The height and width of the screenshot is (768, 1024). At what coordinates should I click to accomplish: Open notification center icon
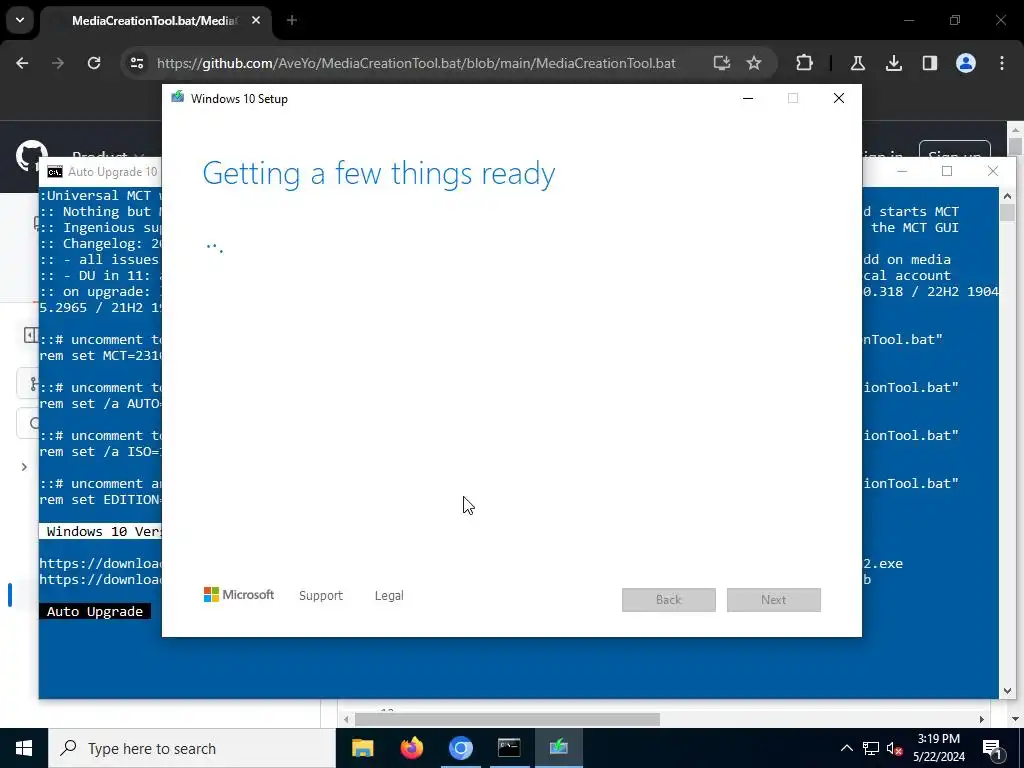click(x=992, y=748)
